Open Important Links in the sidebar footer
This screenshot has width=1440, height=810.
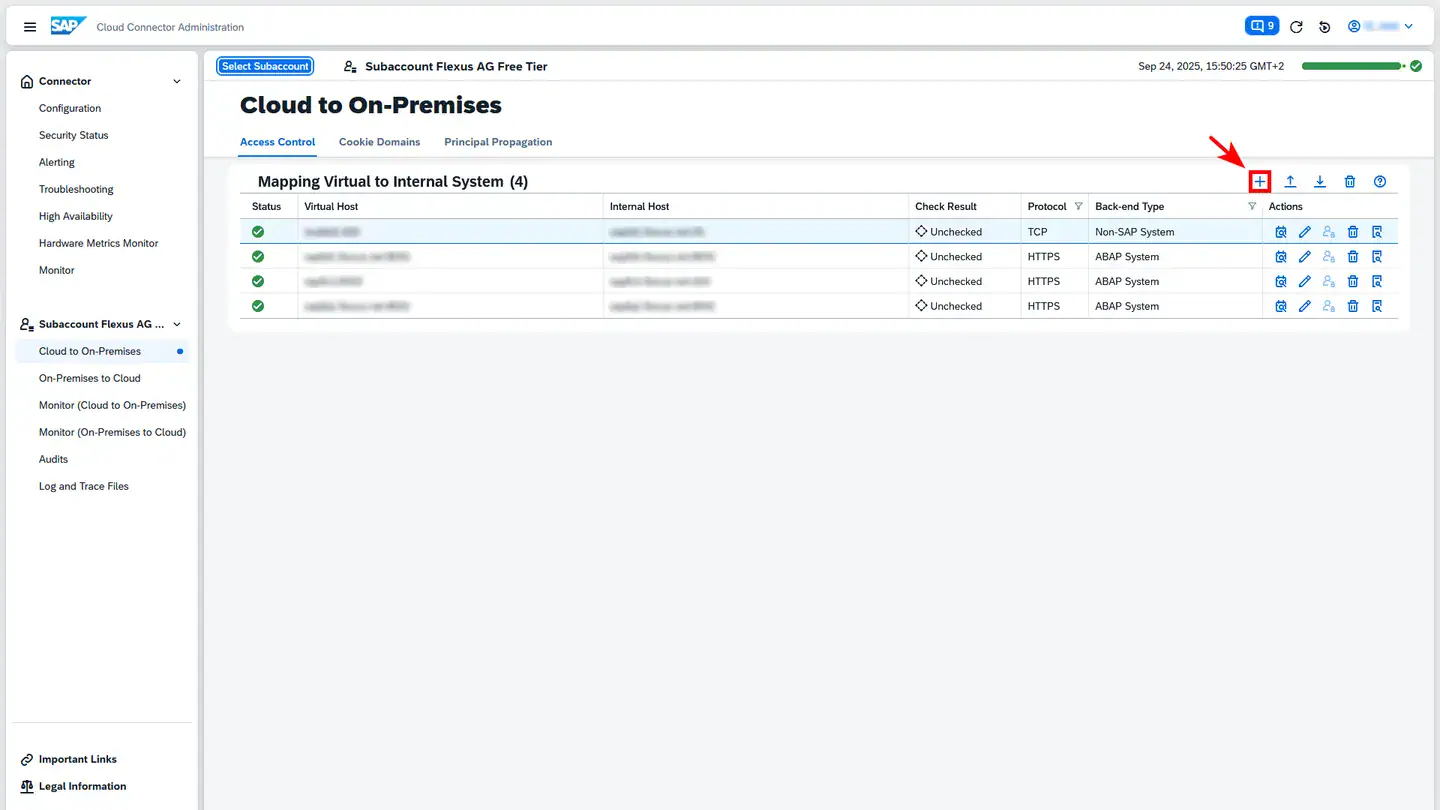[77, 759]
